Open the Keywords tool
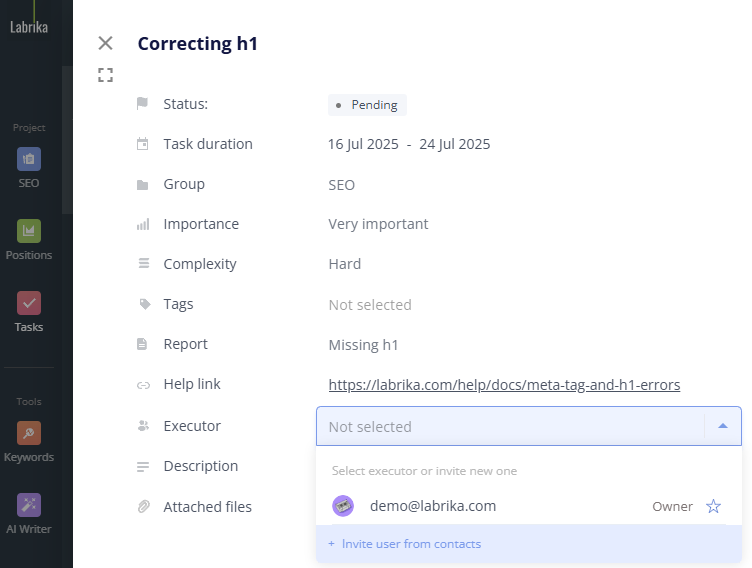This screenshot has height=568, width=752. (x=28, y=441)
